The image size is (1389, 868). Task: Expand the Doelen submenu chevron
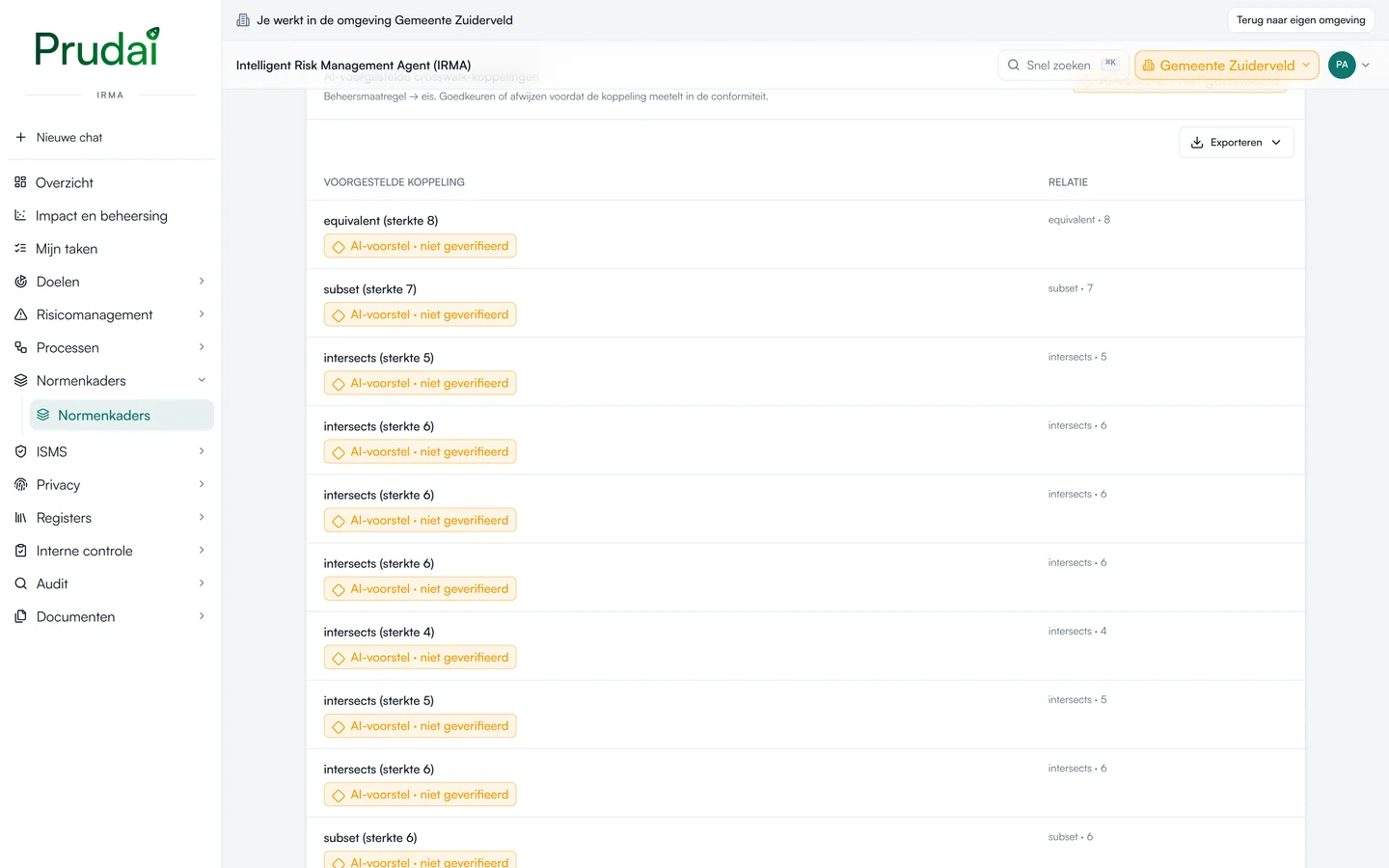[x=202, y=282]
